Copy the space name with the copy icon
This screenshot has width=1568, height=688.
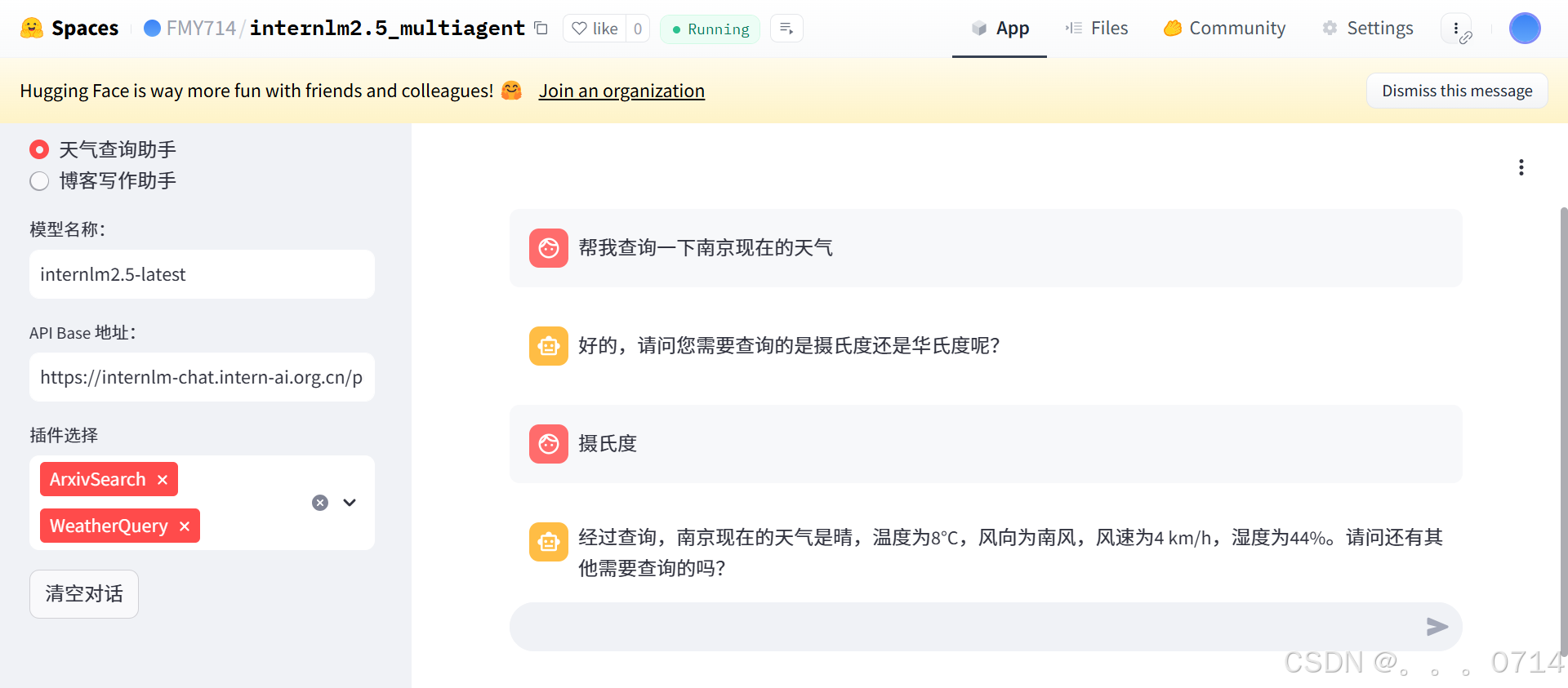point(541,29)
